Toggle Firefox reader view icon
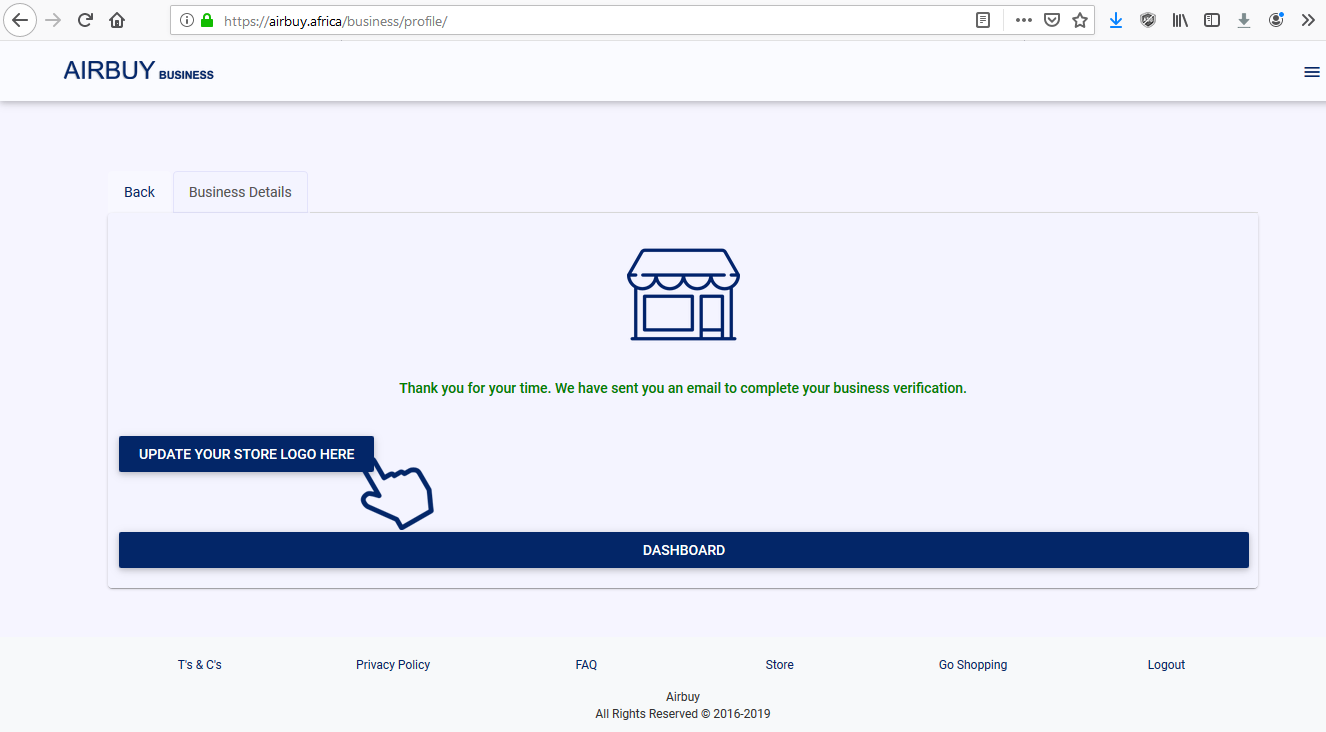The width and height of the screenshot is (1326, 732). coord(984,20)
